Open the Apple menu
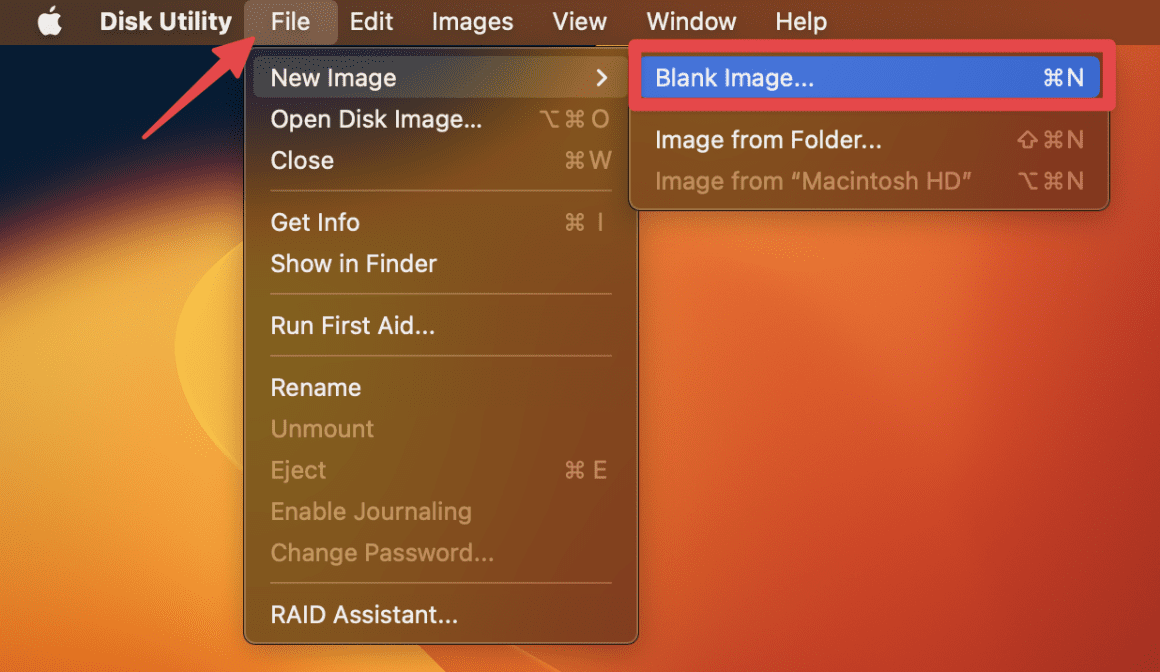1160x672 pixels. pyautogui.click(x=50, y=21)
